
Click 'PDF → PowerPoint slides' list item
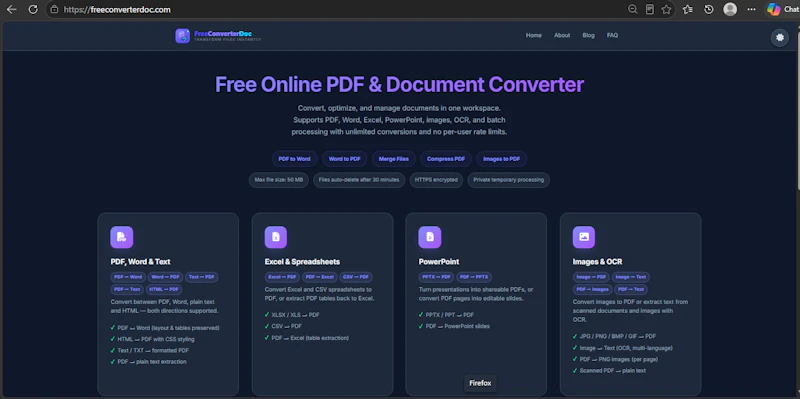(x=454, y=326)
